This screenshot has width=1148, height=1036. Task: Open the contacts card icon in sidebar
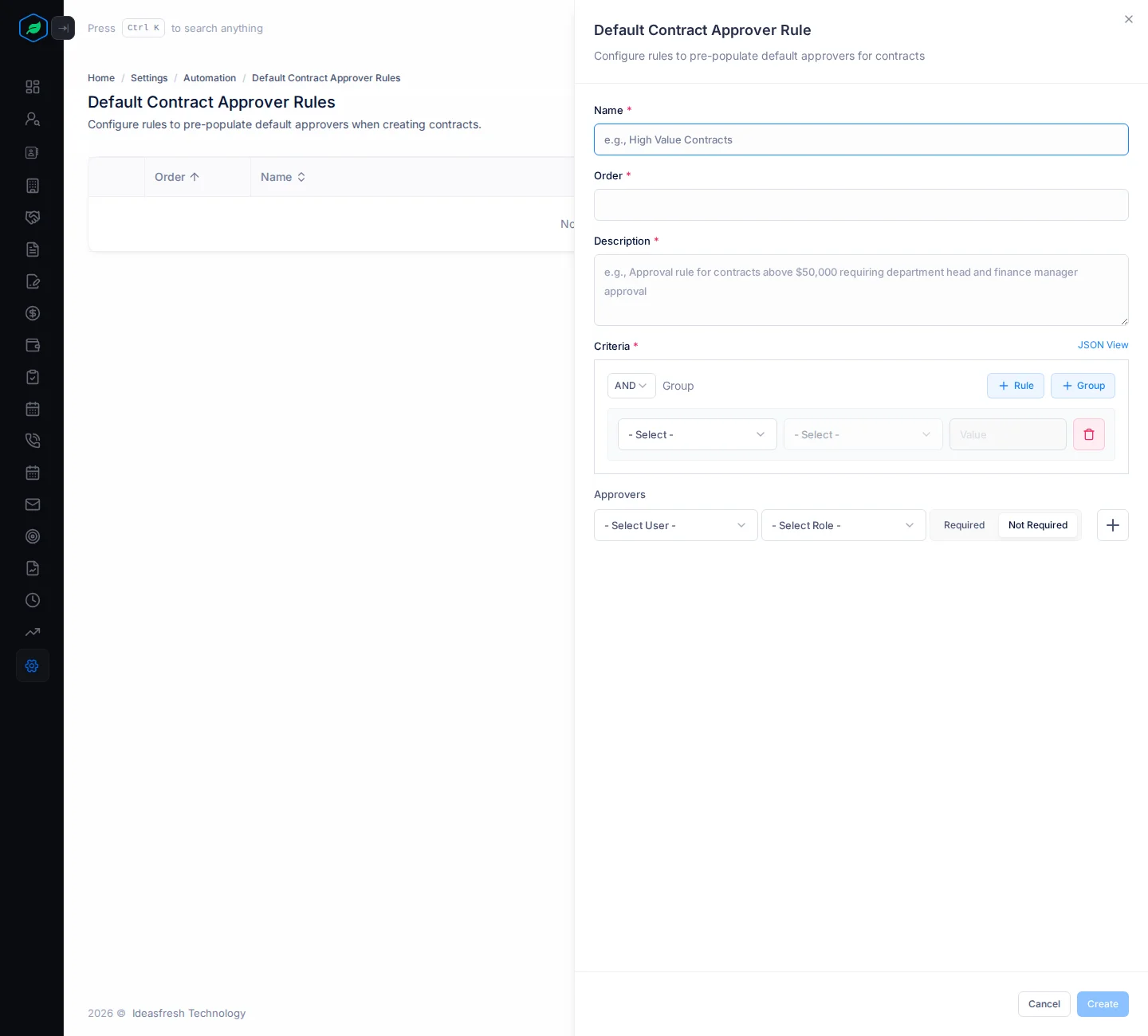[33, 152]
